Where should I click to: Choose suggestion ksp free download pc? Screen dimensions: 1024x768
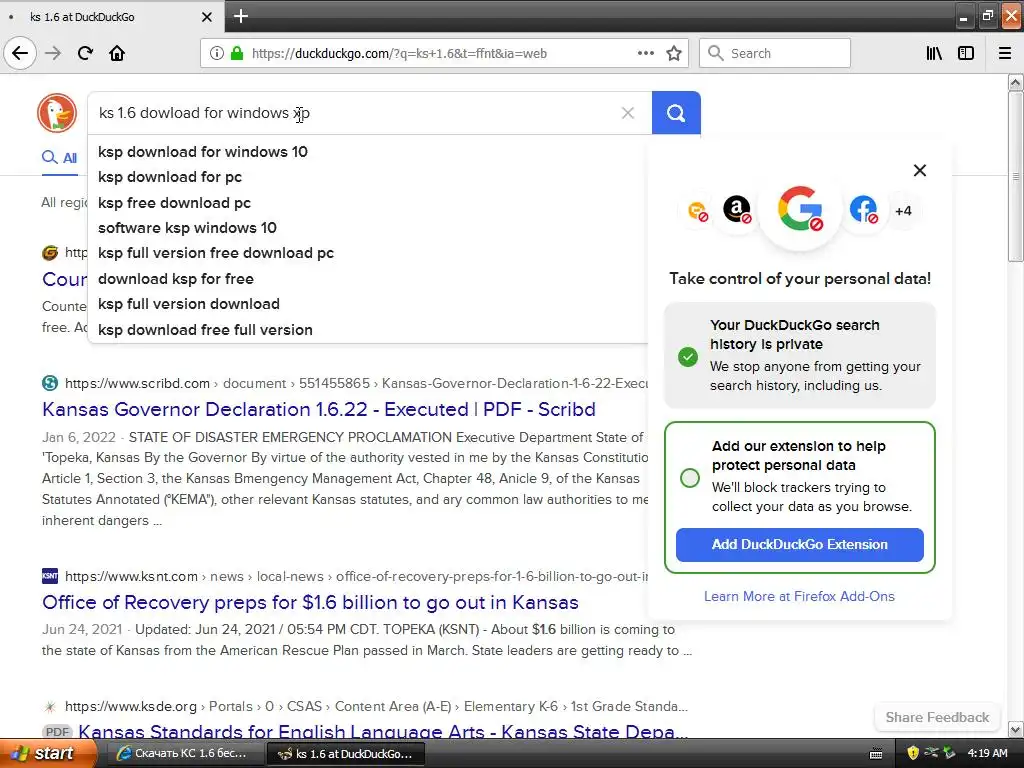(x=368, y=202)
